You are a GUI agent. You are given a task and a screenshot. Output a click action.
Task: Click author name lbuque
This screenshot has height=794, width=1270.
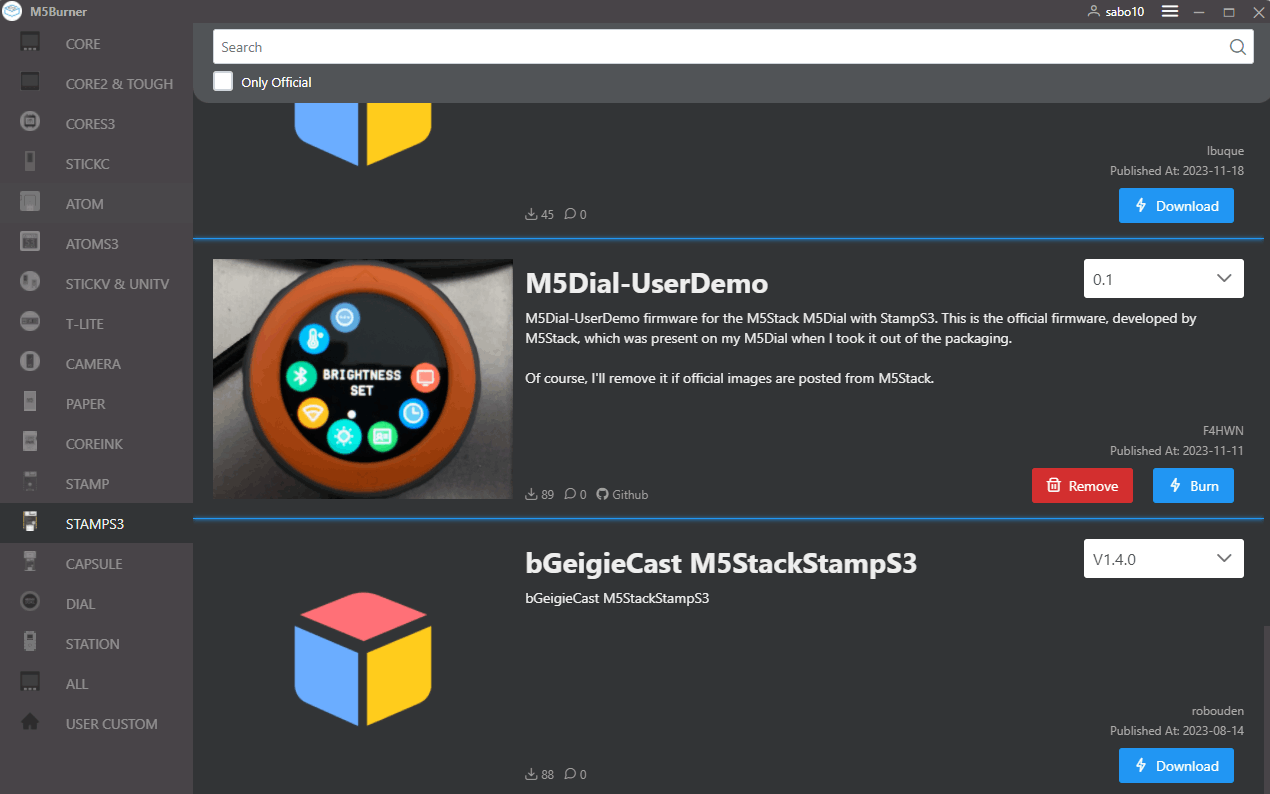click(x=1225, y=151)
